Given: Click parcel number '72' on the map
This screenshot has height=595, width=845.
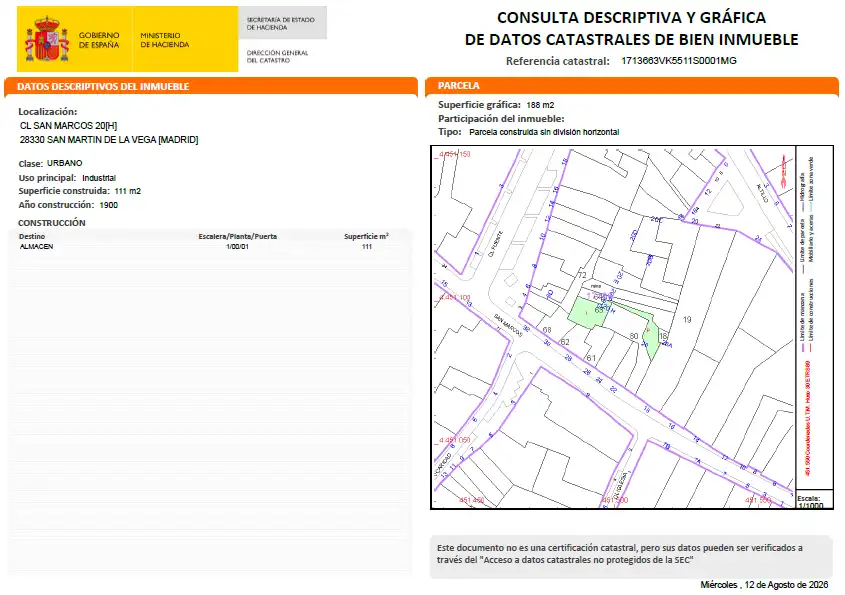Looking at the screenshot, I should (582, 275).
